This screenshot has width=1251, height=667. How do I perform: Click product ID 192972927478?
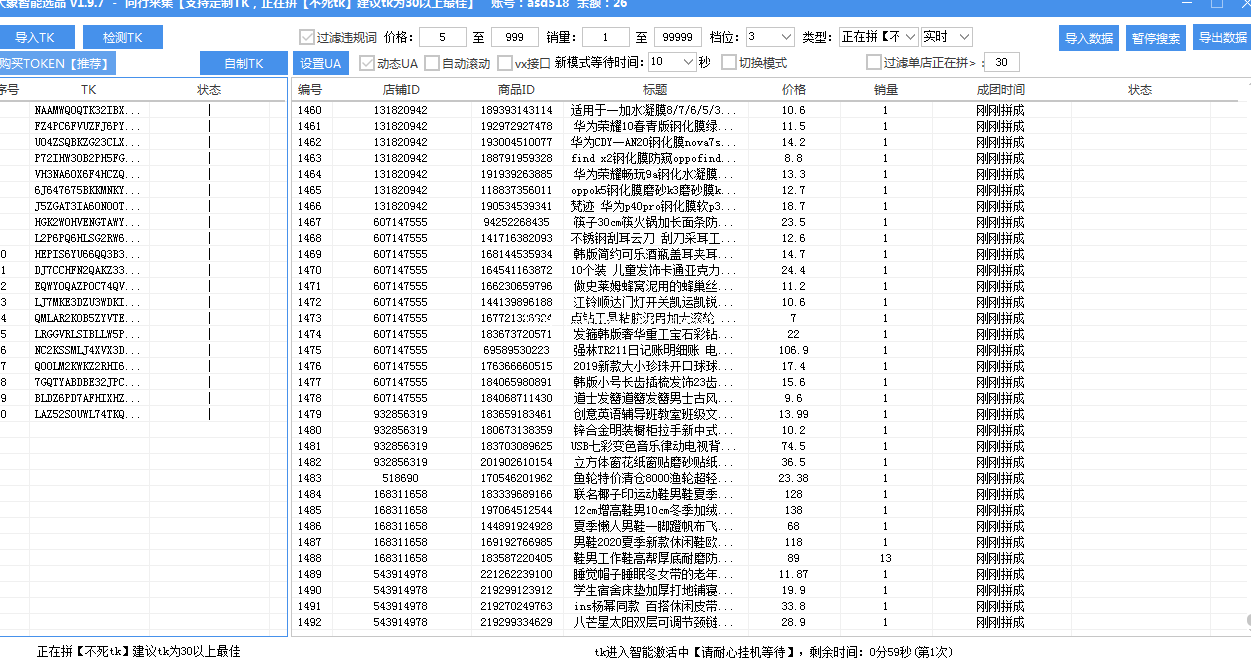point(516,126)
